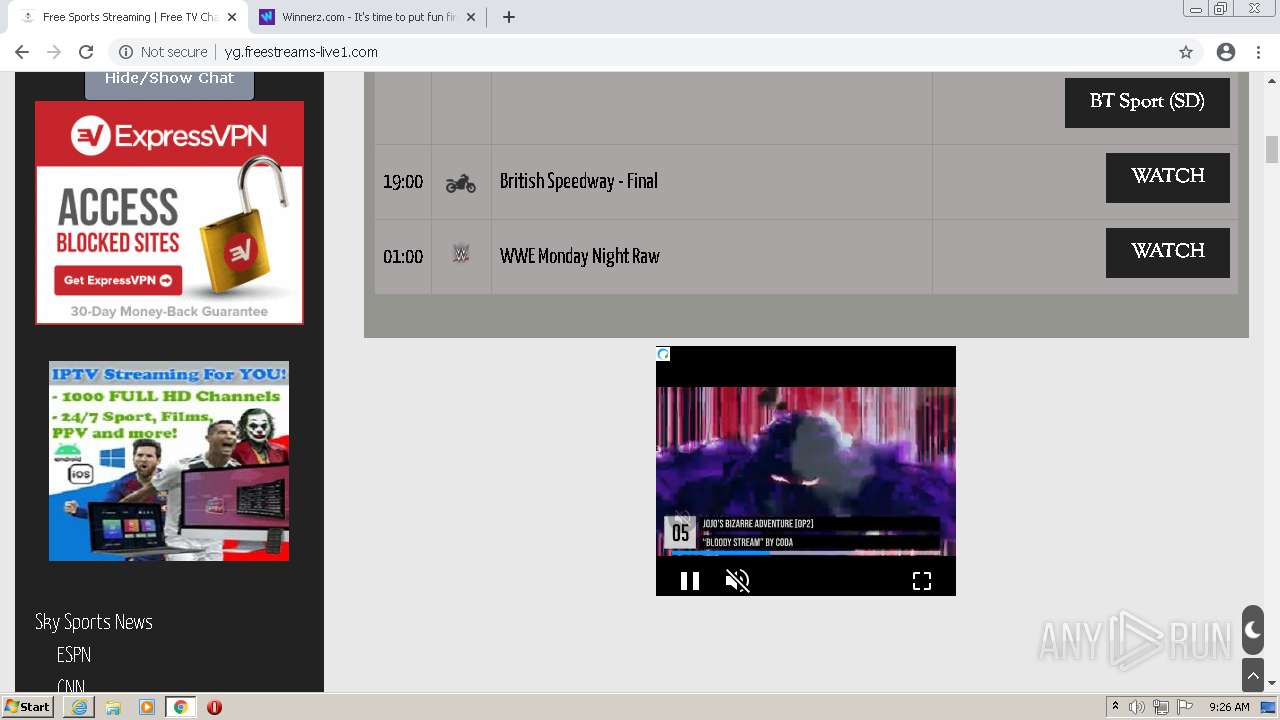Jump to top with the up arrow button

pyautogui.click(x=1253, y=675)
